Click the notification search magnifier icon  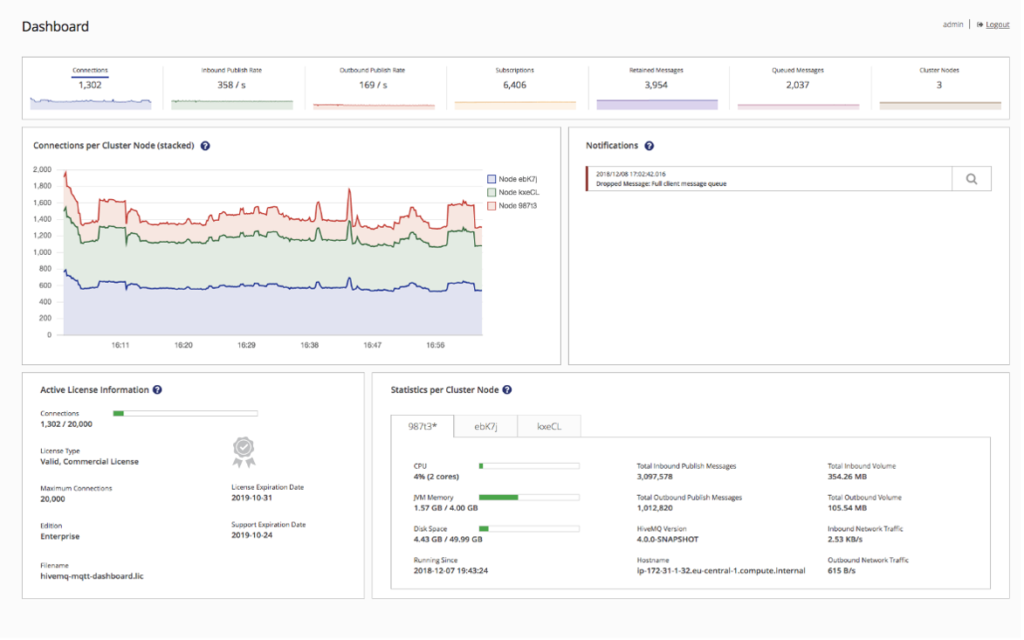[x=972, y=179]
